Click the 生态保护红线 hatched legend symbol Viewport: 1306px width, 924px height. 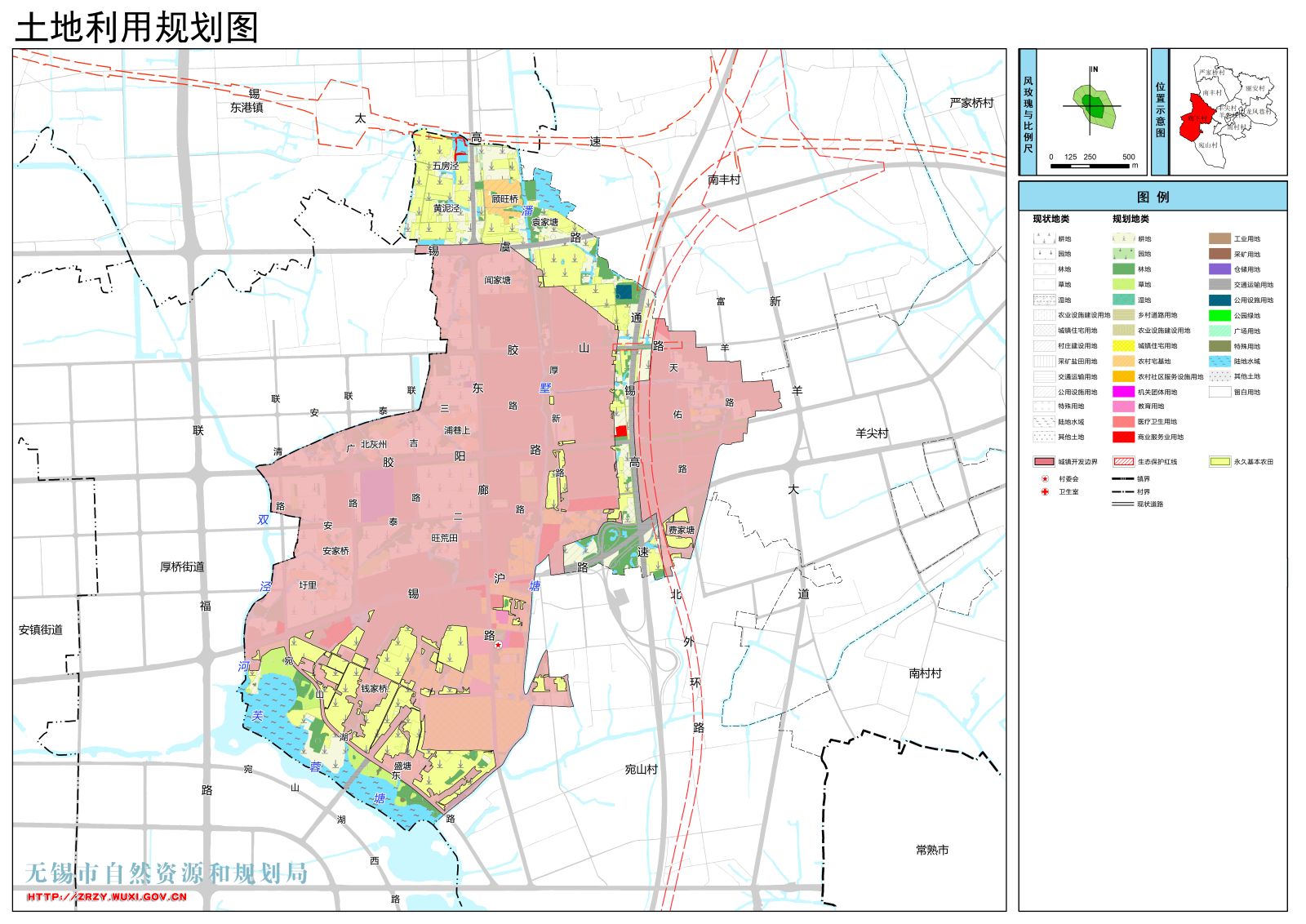tap(1123, 462)
